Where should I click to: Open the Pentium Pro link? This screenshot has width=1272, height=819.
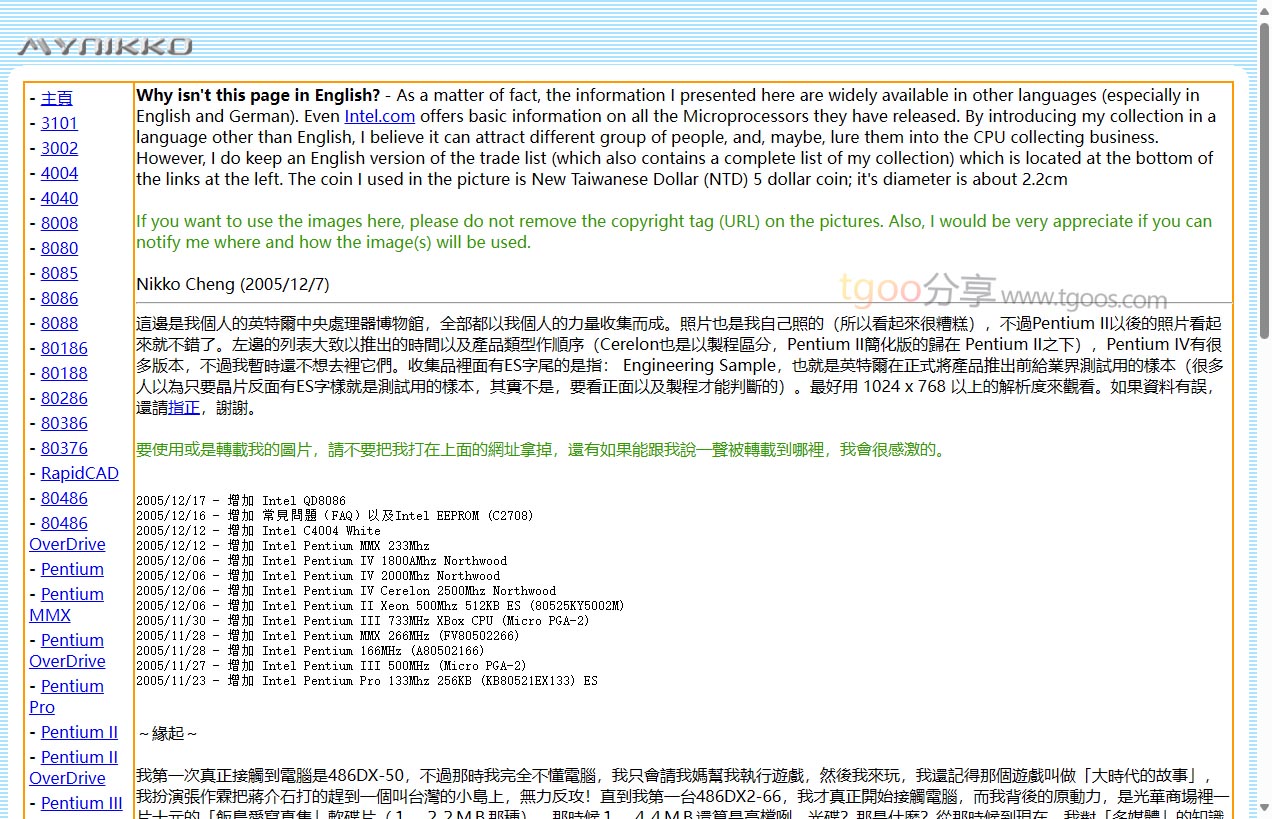66,697
